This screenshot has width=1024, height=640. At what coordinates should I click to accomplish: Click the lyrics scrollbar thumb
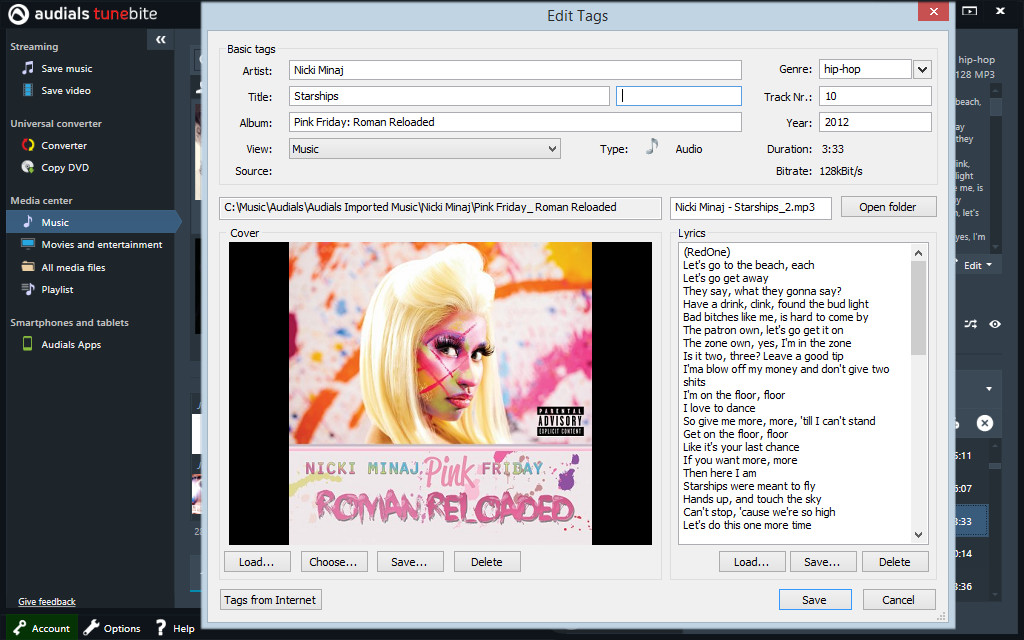tap(918, 308)
